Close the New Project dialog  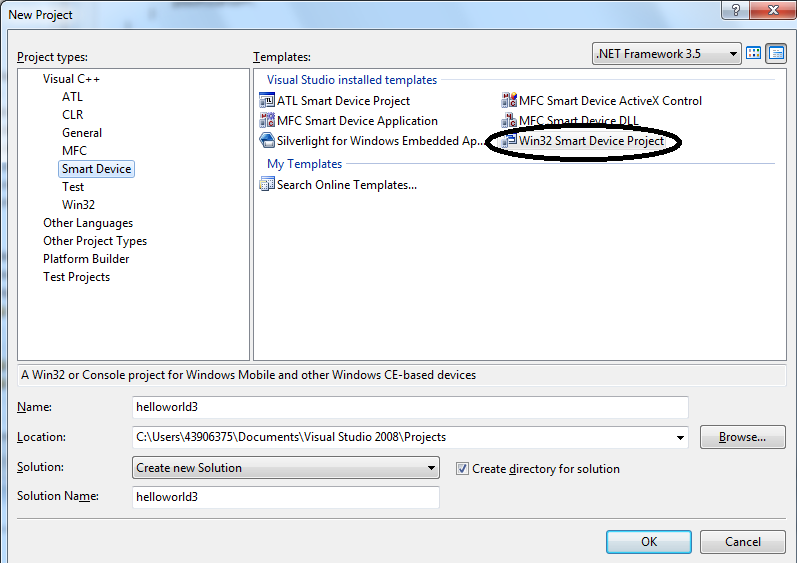(x=773, y=9)
